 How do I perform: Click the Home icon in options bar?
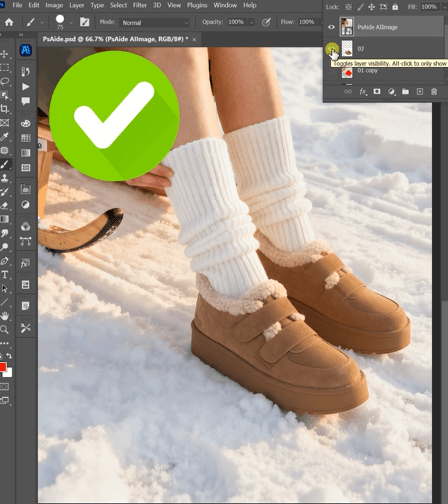[9, 22]
